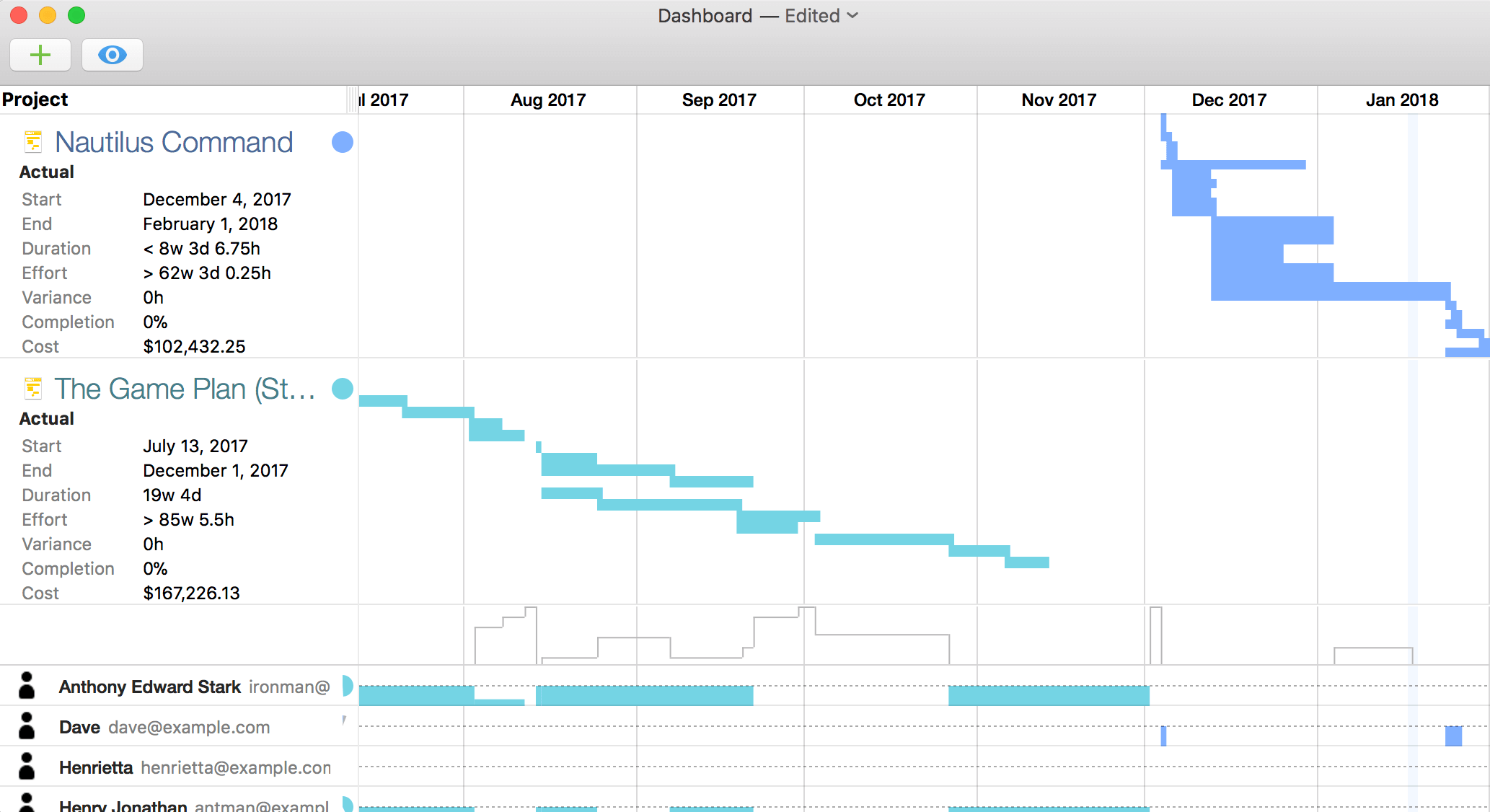Viewport: 1490px width, 812px height.
Task: Click Nautilus Command cost $102,432.25
Action: 194,347
